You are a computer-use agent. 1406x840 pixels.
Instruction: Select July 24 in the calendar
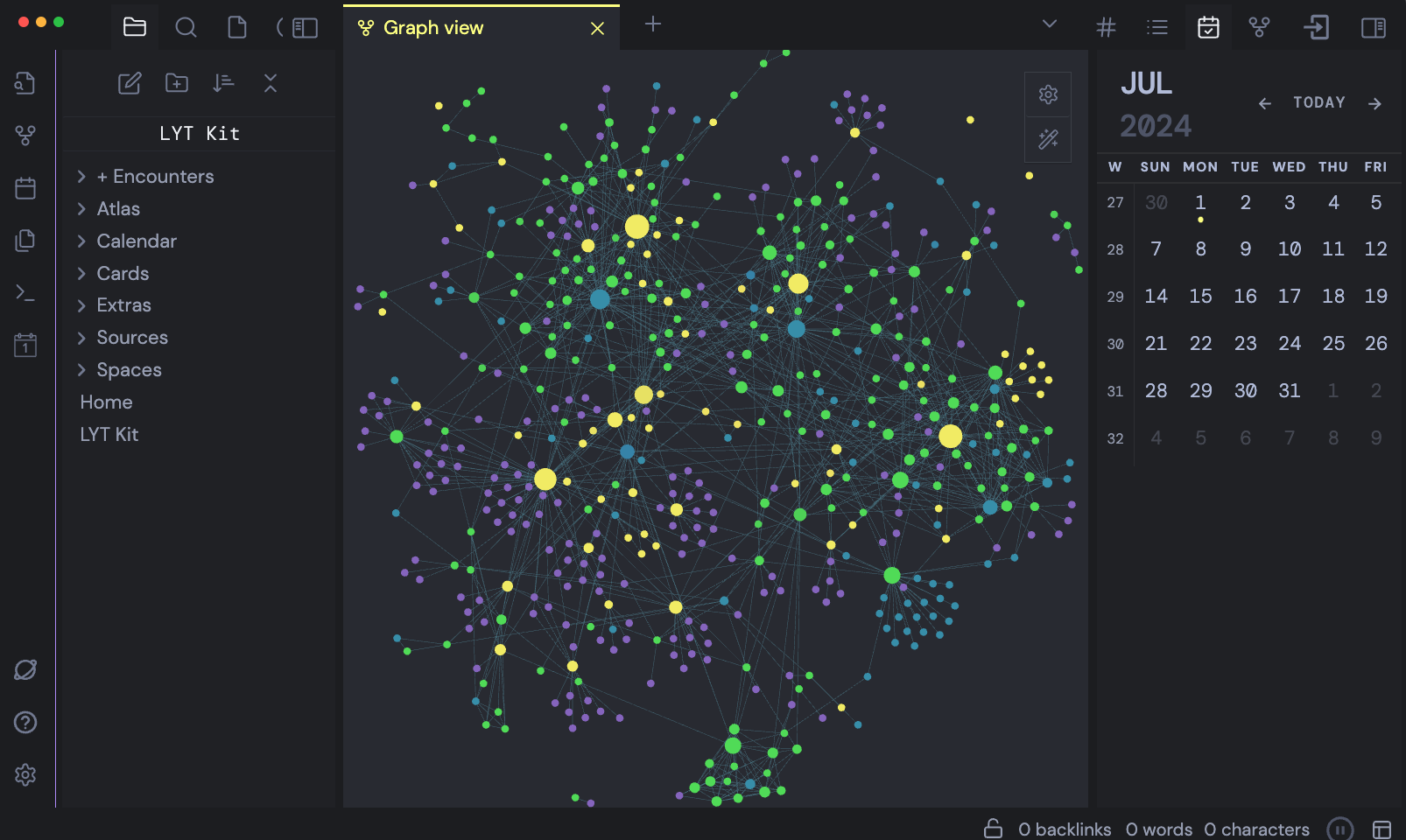pyautogui.click(x=1289, y=344)
